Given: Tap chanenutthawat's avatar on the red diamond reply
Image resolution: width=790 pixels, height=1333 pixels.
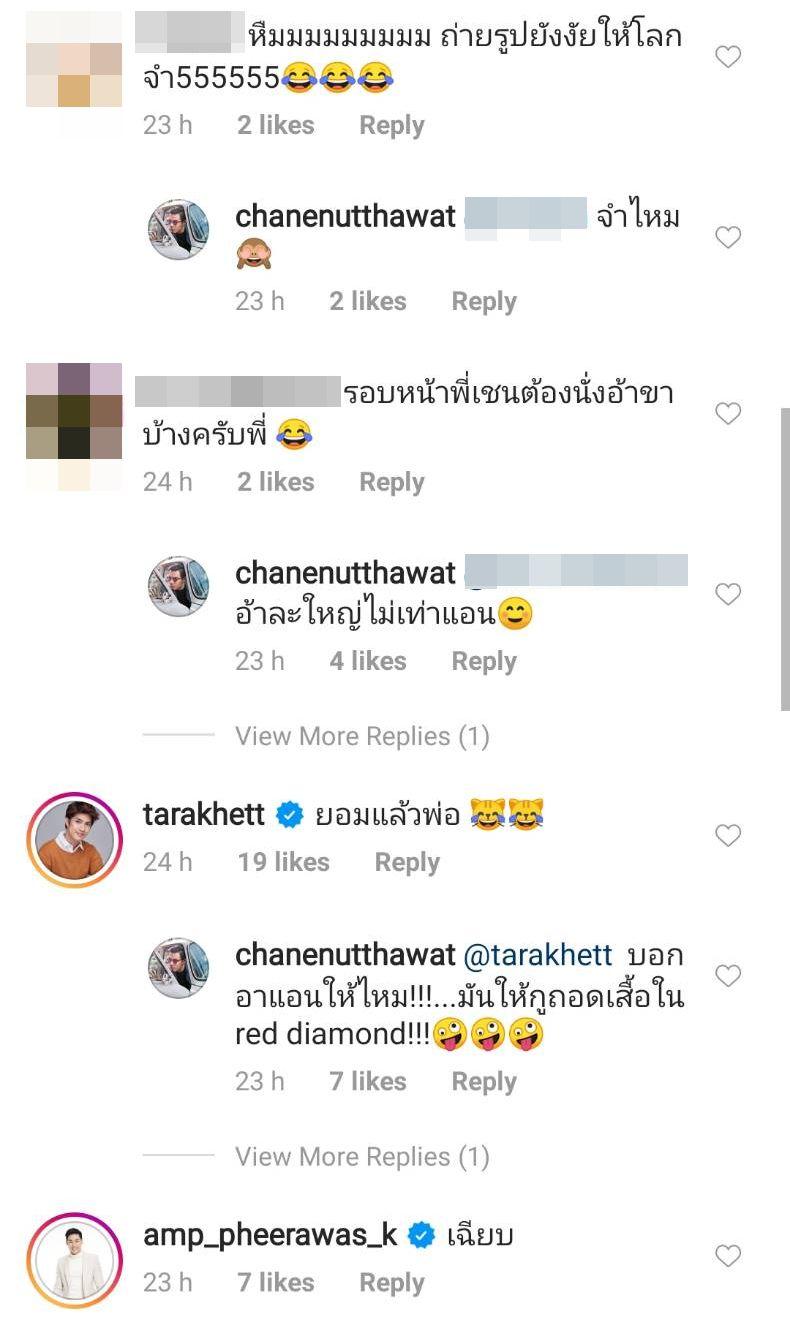Looking at the screenshot, I should (x=178, y=968).
